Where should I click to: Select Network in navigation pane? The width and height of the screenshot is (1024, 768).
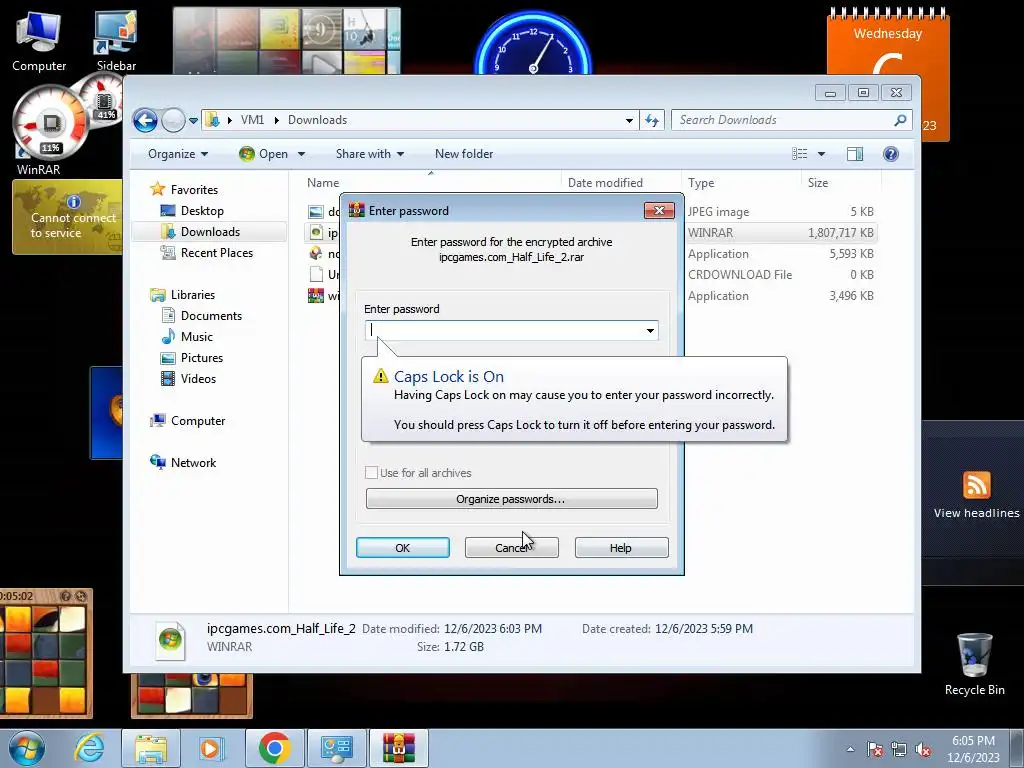193,462
